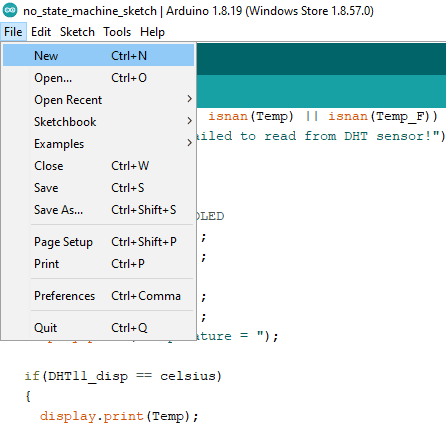Click the if(DHT11_disp == celsius) code line
The height and width of the screenshot is (426, 446).
tap(123, 376)
